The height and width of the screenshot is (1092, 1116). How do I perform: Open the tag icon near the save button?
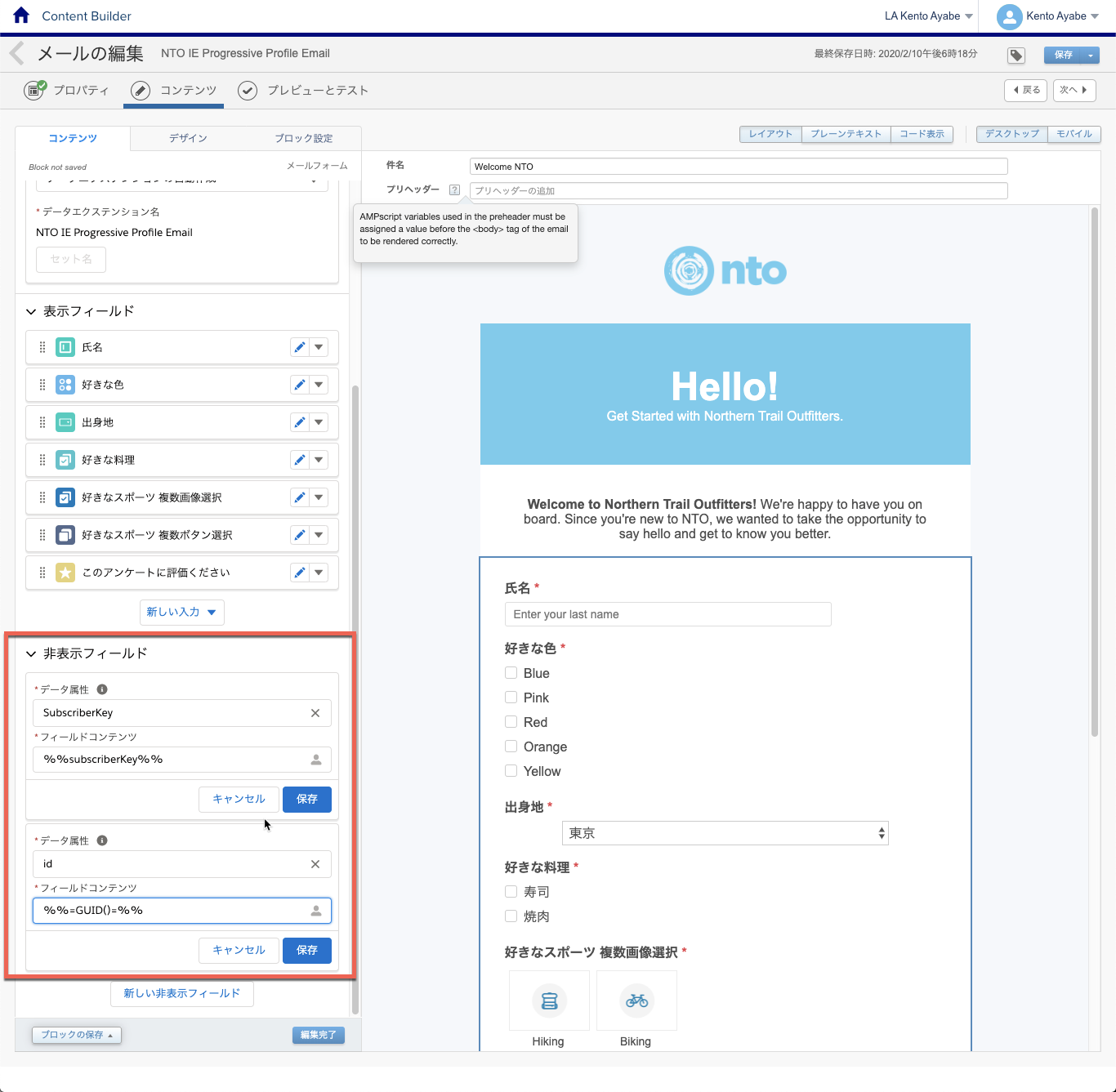point(1016,56)
